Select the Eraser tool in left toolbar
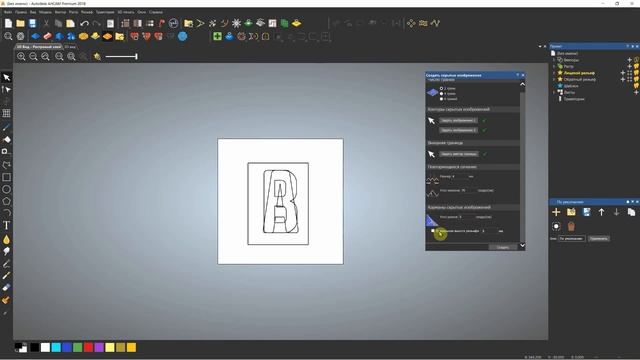 tap(7, 287)
